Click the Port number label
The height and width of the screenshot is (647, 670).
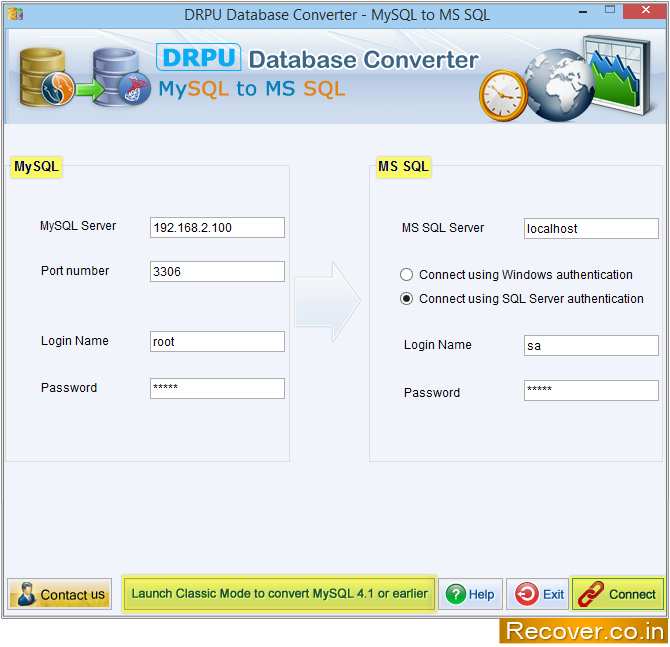coord(75,271)
